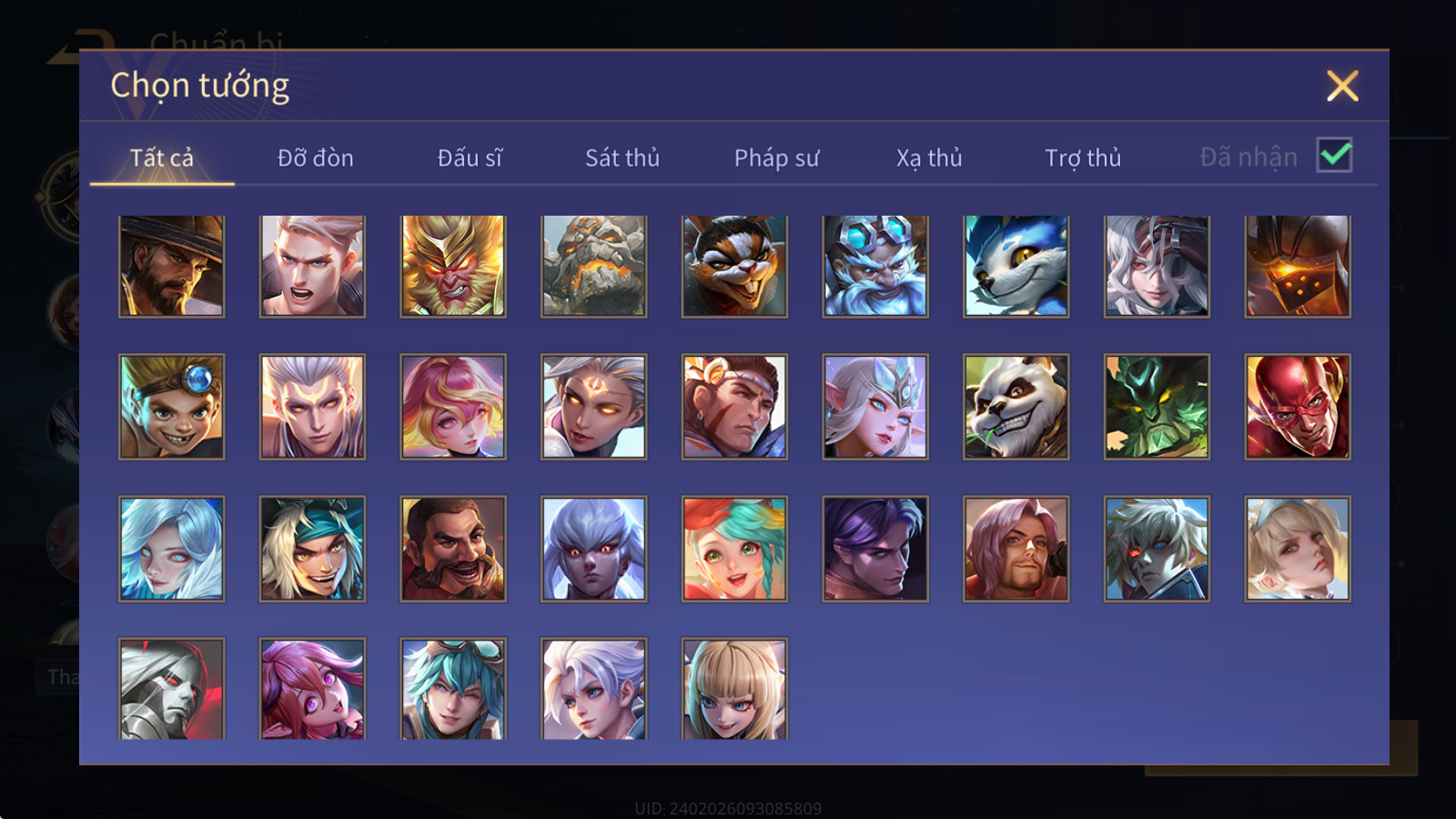Select the goggles-wearing goblin kid hero

pyautogui.click(x=171, y=407)
